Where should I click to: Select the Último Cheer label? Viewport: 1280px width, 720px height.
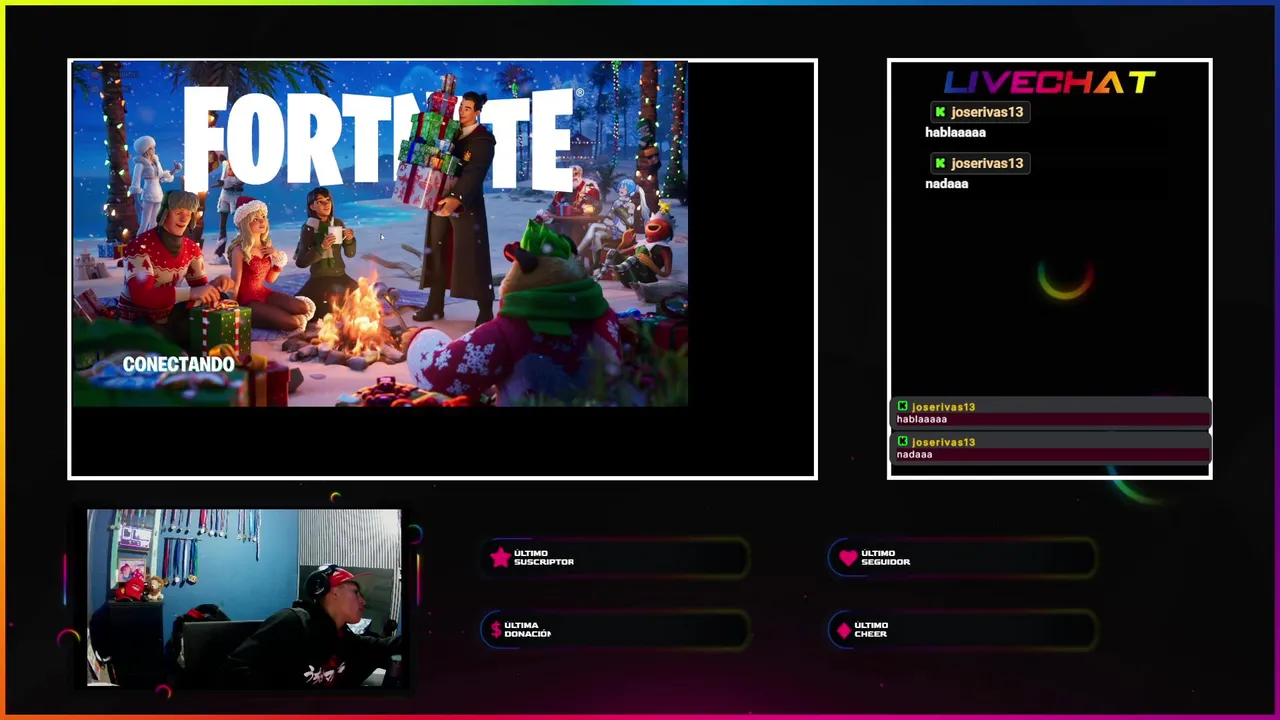tap(871, 630)
